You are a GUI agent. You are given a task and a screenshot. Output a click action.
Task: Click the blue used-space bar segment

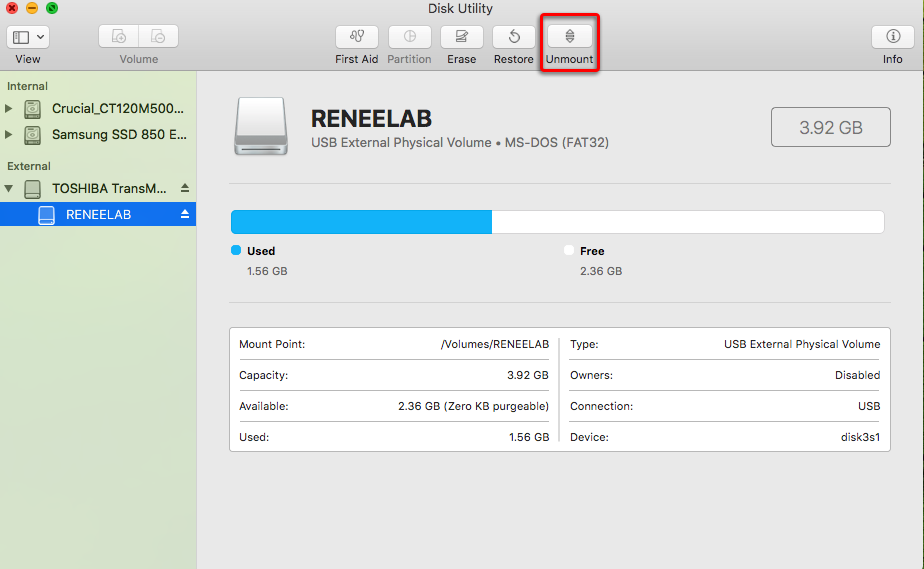point(361,222)
